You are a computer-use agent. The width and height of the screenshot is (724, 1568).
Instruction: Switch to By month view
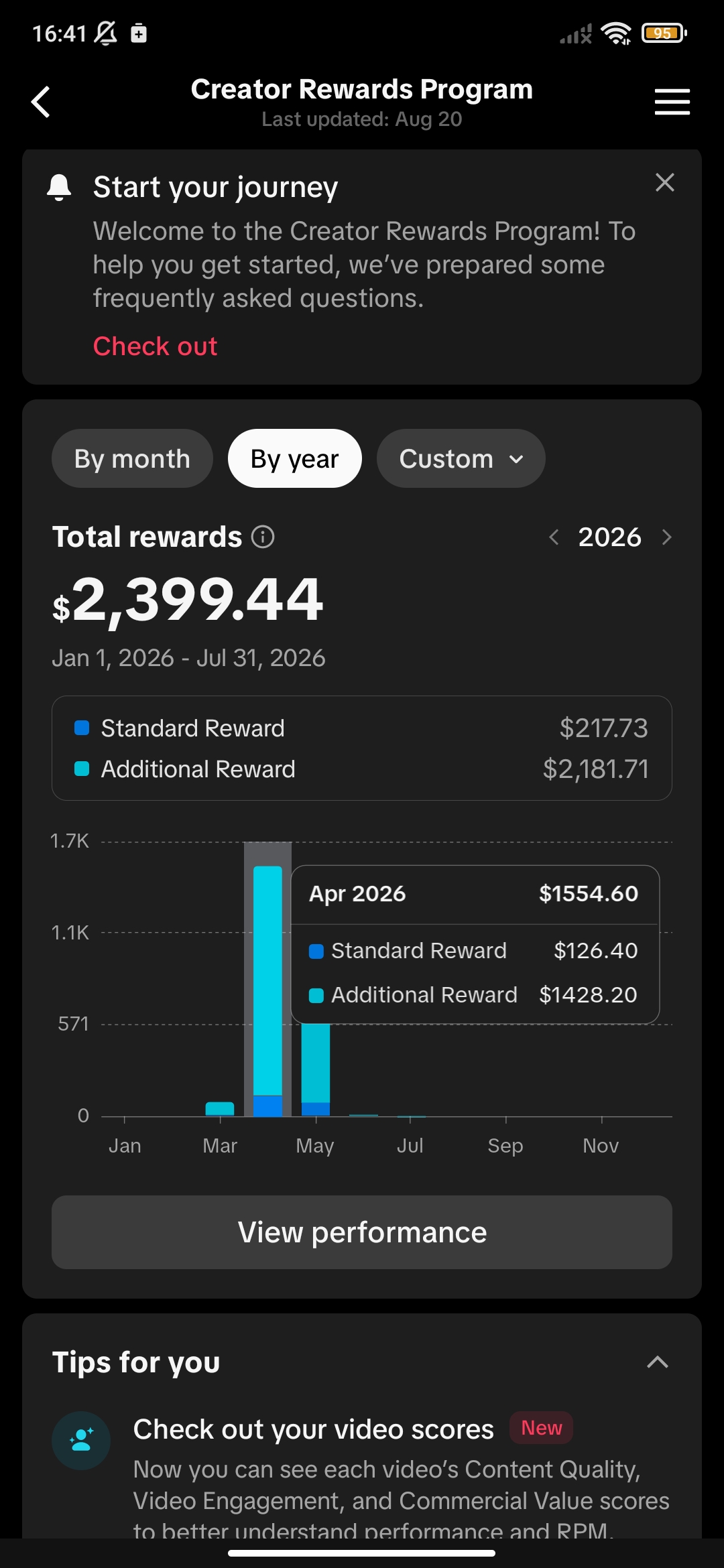click(132, 458)
